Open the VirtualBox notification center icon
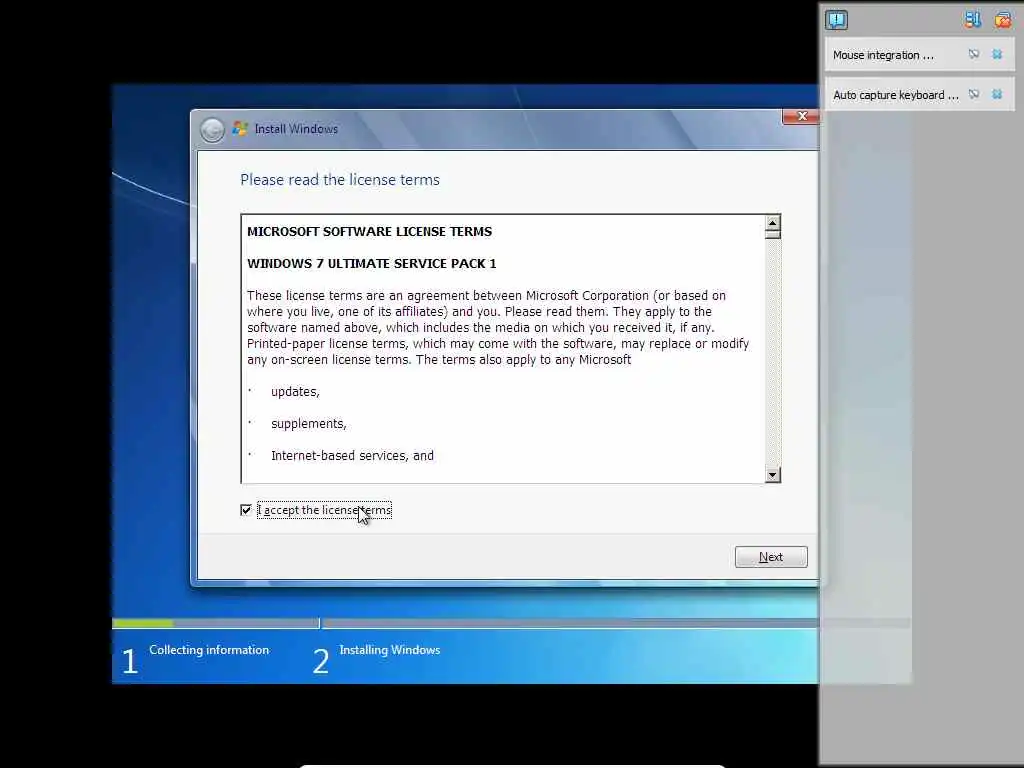This screenshot has height=768, width=1024. (836, 20)
